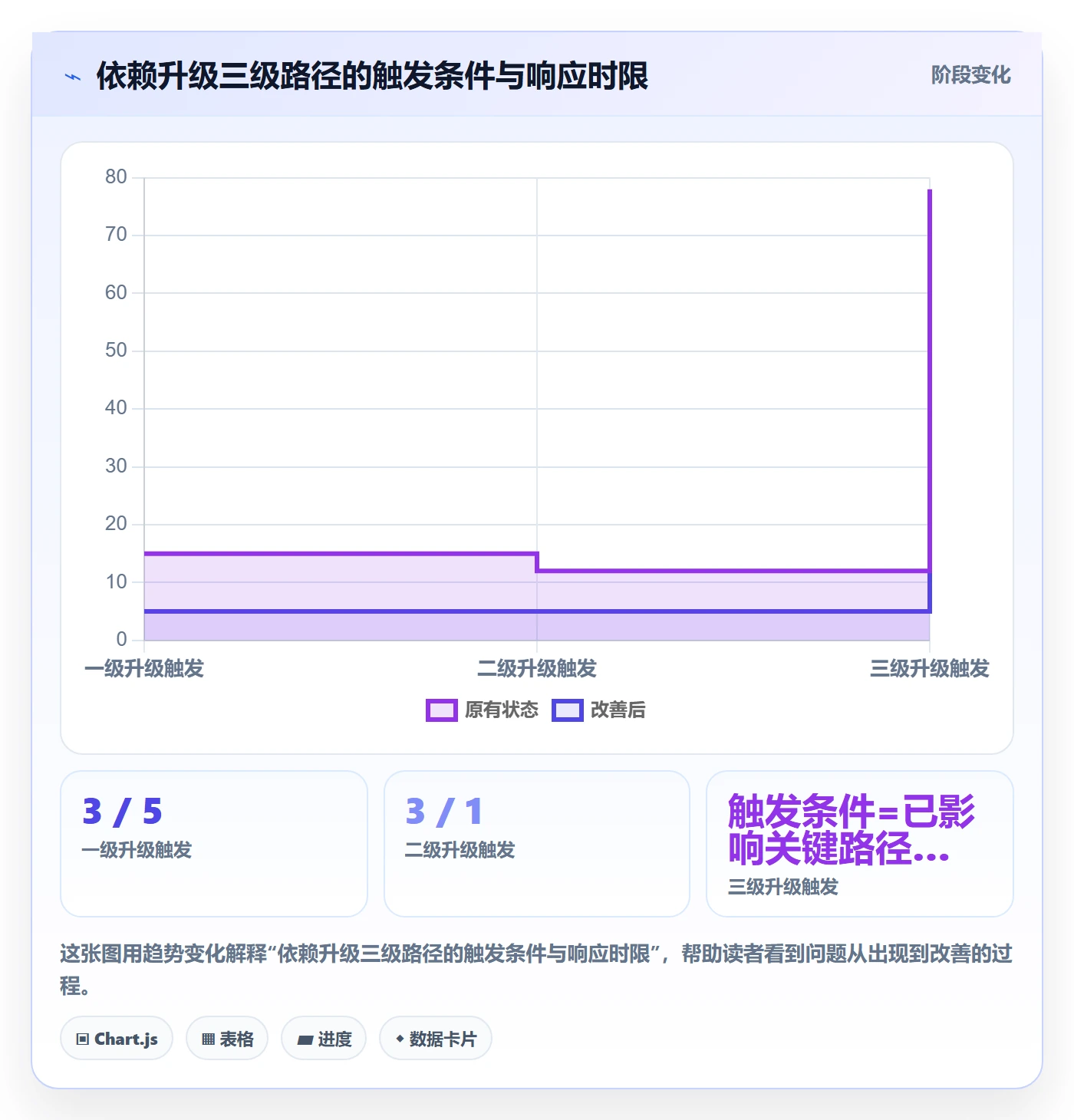Image resolution: width=1074 pixels, height=1120 pixels.
Task: Click the description paragraph below the cards
Action: coord(536,970)
